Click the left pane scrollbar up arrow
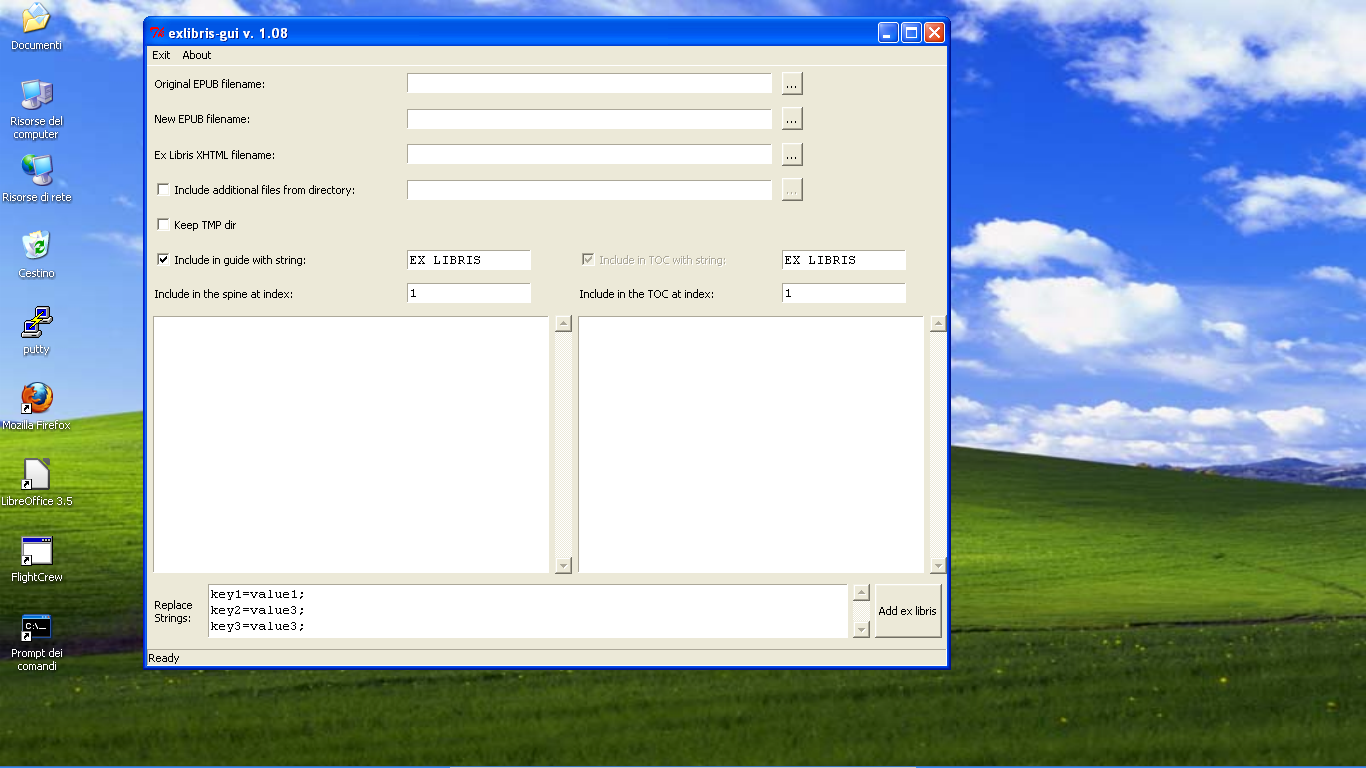The height and width of the screenshot is (768, 1366). tap(563, 324)
